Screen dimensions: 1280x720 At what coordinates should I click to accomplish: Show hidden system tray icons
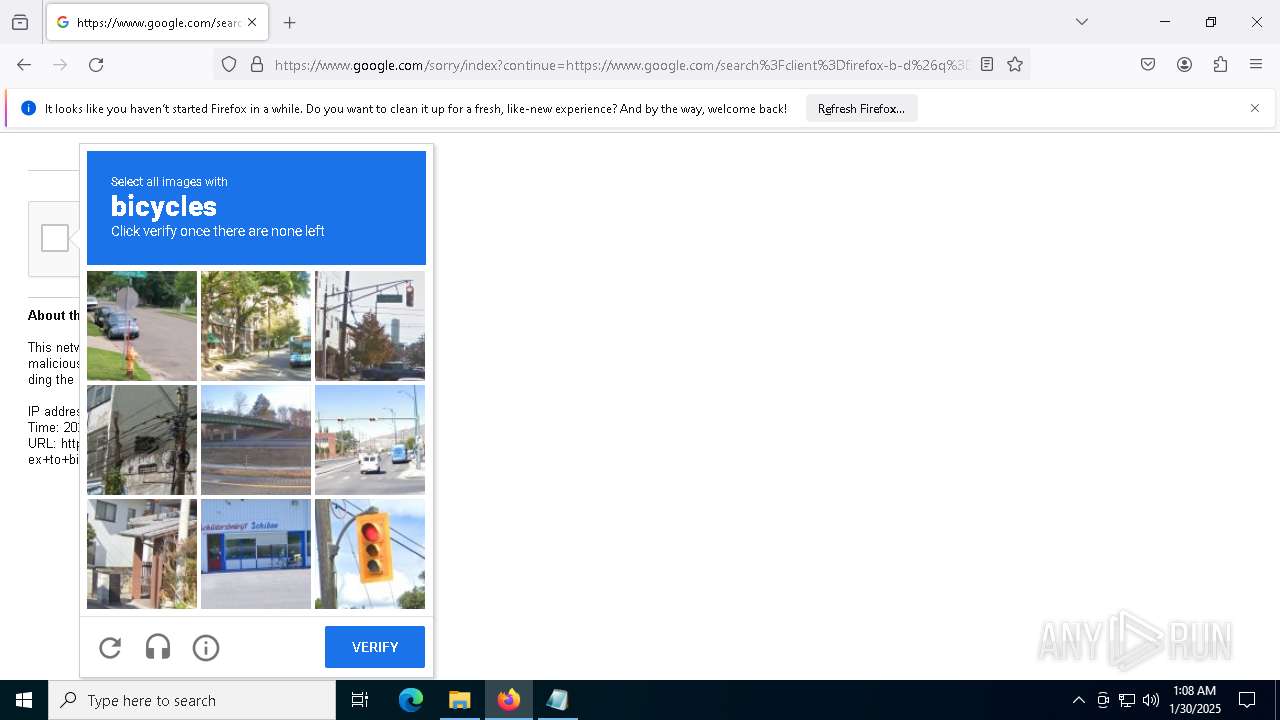coord(1078,700)
